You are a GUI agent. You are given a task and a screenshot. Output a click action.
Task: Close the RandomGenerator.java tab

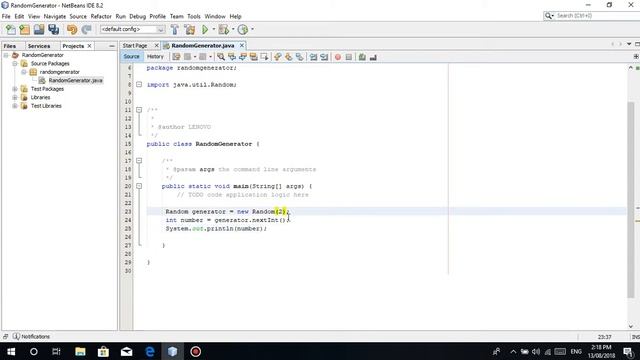click(242, 46)
